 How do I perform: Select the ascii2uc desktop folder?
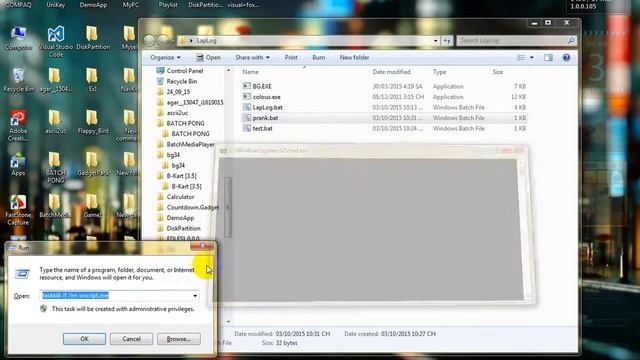point(56,122)
